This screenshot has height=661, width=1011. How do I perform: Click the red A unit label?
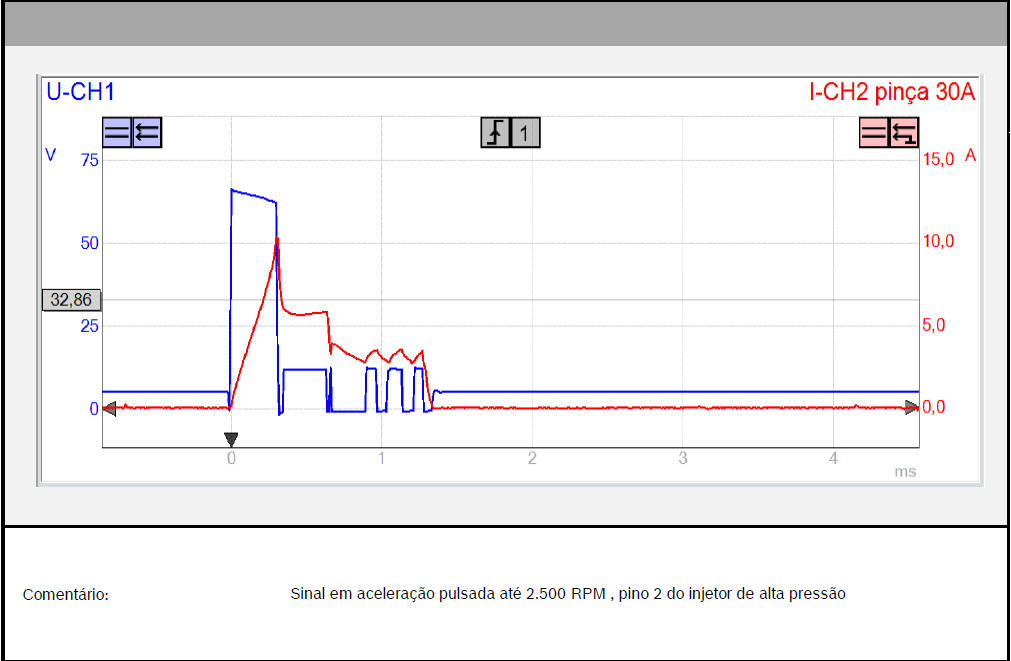tap(970, 156)
